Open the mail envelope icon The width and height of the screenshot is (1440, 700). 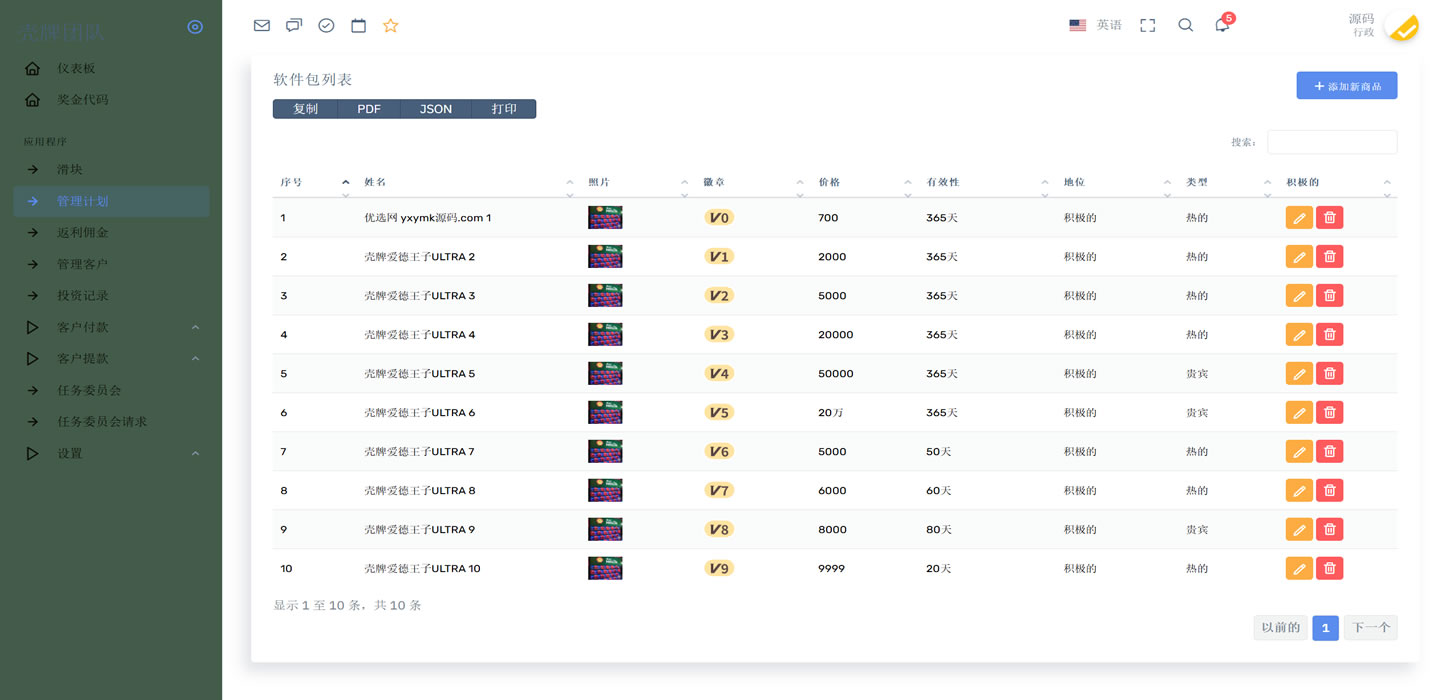[262, 26]
